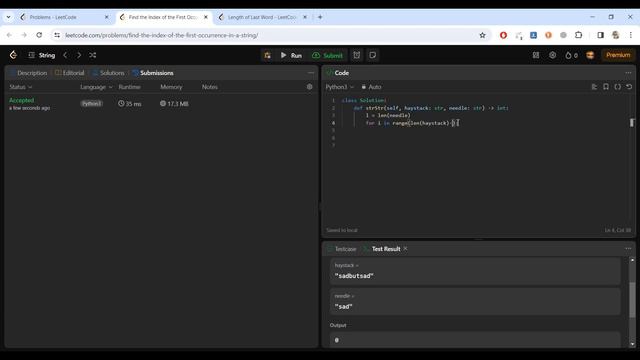Screen dimensions: 640x360
Task: Click the needle value "sad"
Action: click(344, 307)
